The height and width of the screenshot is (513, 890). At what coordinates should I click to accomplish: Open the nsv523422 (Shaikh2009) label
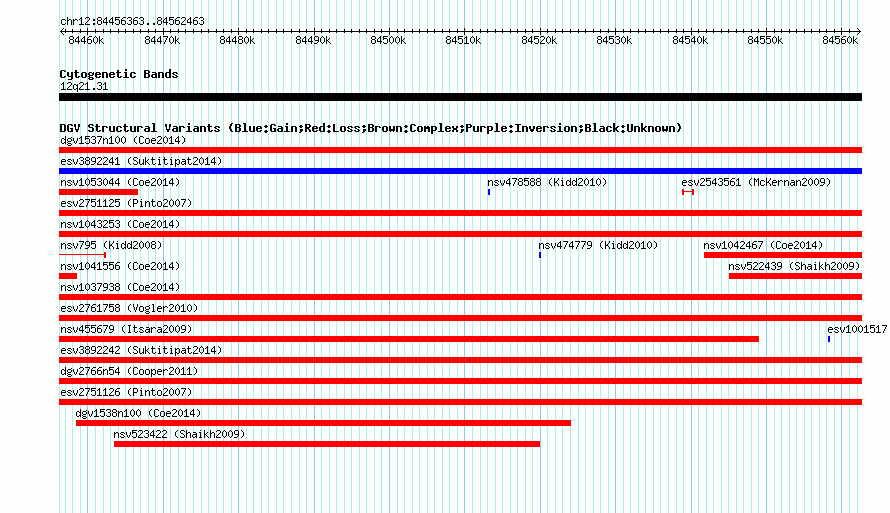click(179, 434)
